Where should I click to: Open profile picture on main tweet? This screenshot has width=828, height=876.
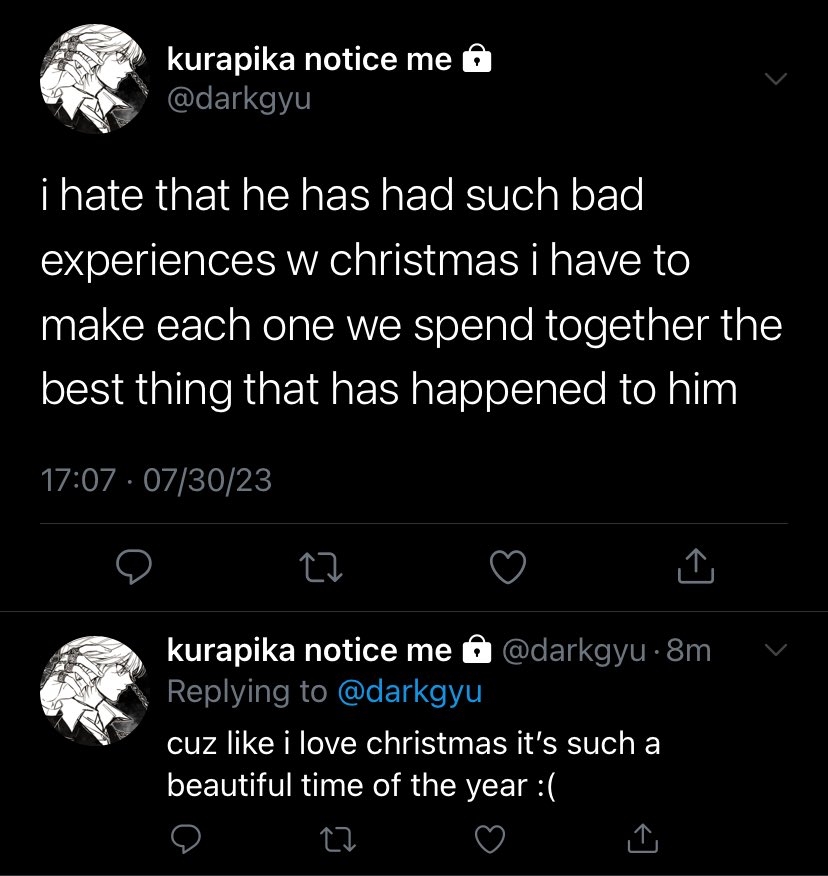point(94,79)
